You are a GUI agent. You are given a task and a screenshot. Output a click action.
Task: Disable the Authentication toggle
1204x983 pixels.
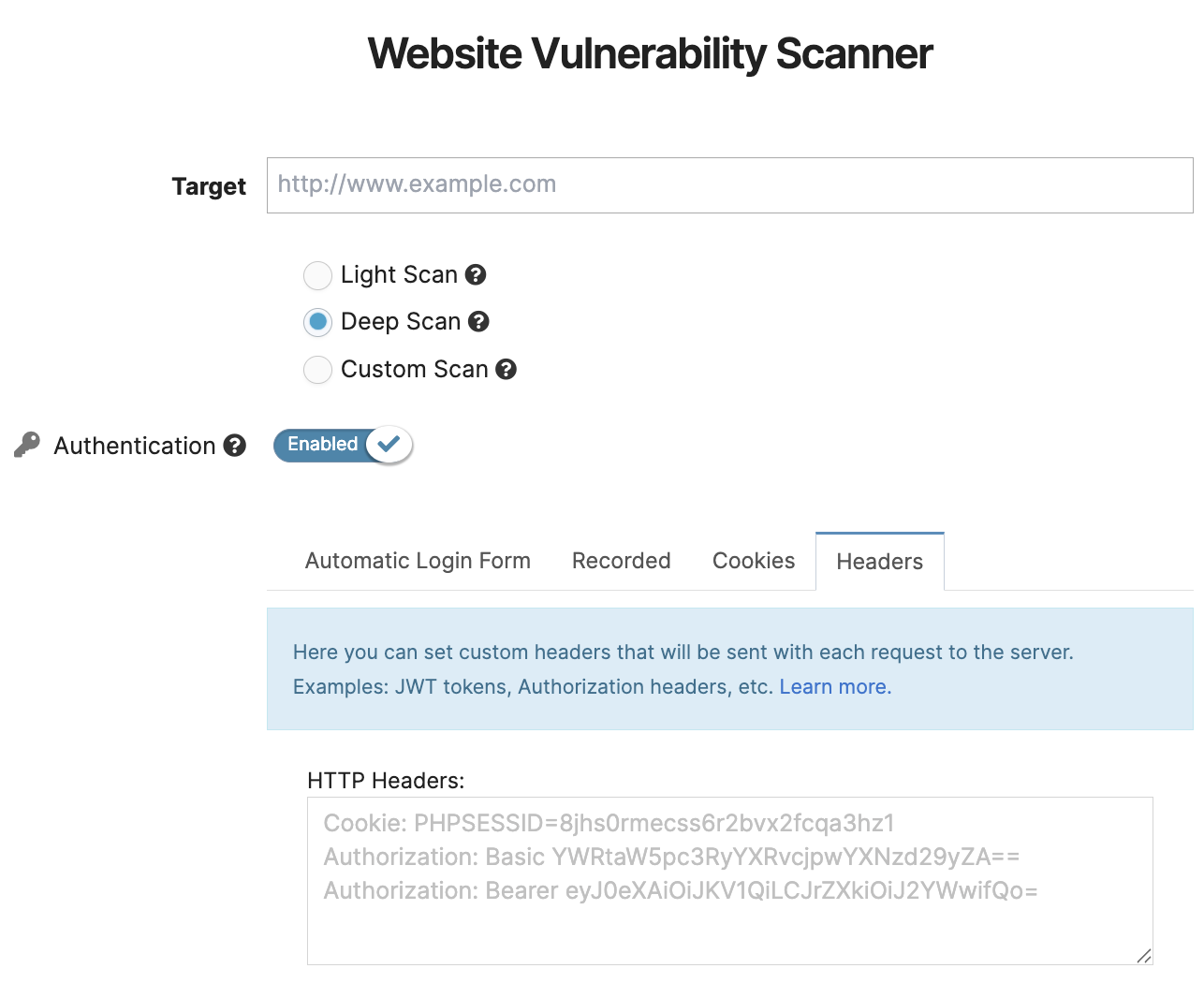[x=342, y=445]
